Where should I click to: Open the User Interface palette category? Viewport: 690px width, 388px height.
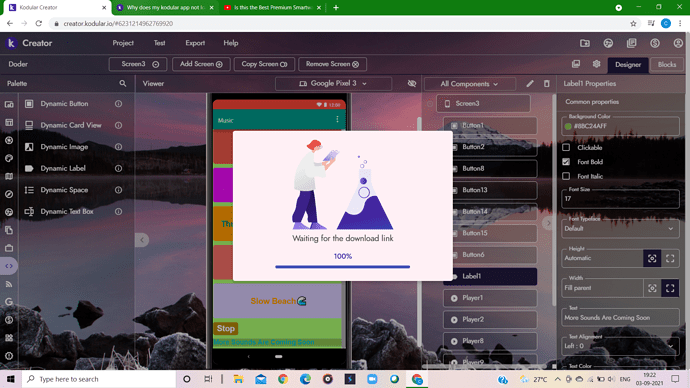pyautogui.click(x=9, y=104)
